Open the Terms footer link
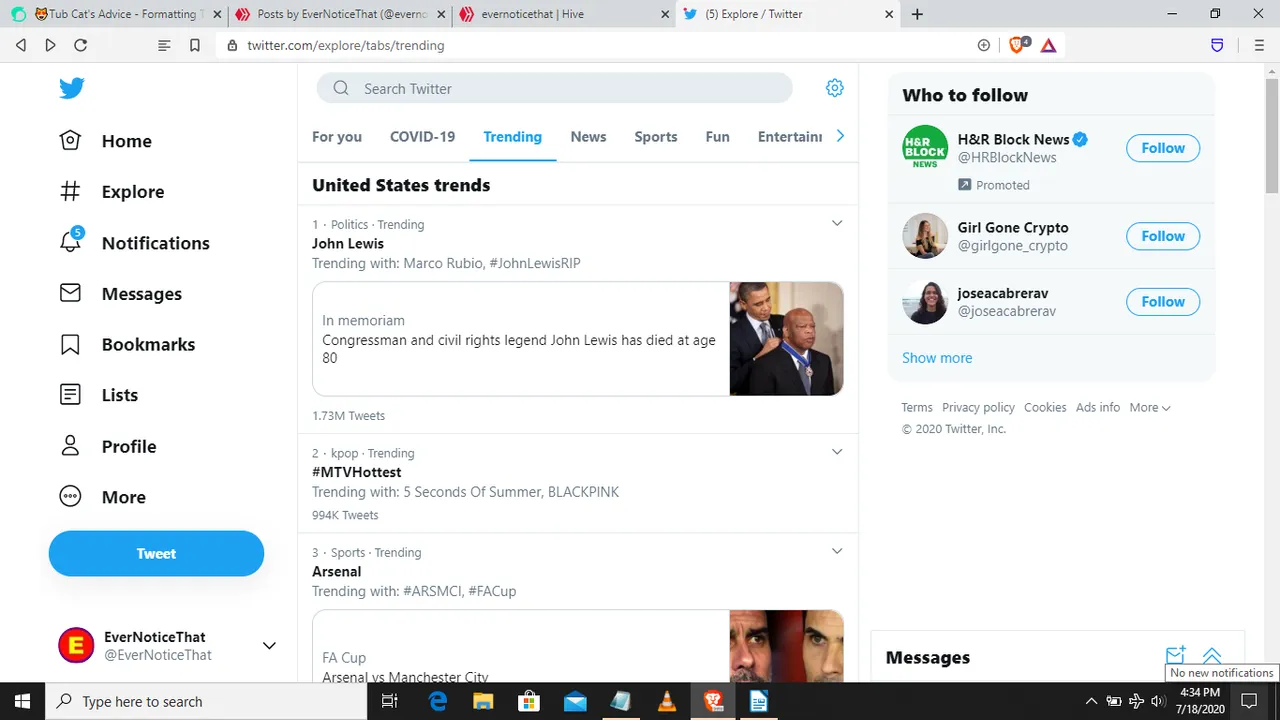This screenshot has width=1280, height=720. click(917, 407)
